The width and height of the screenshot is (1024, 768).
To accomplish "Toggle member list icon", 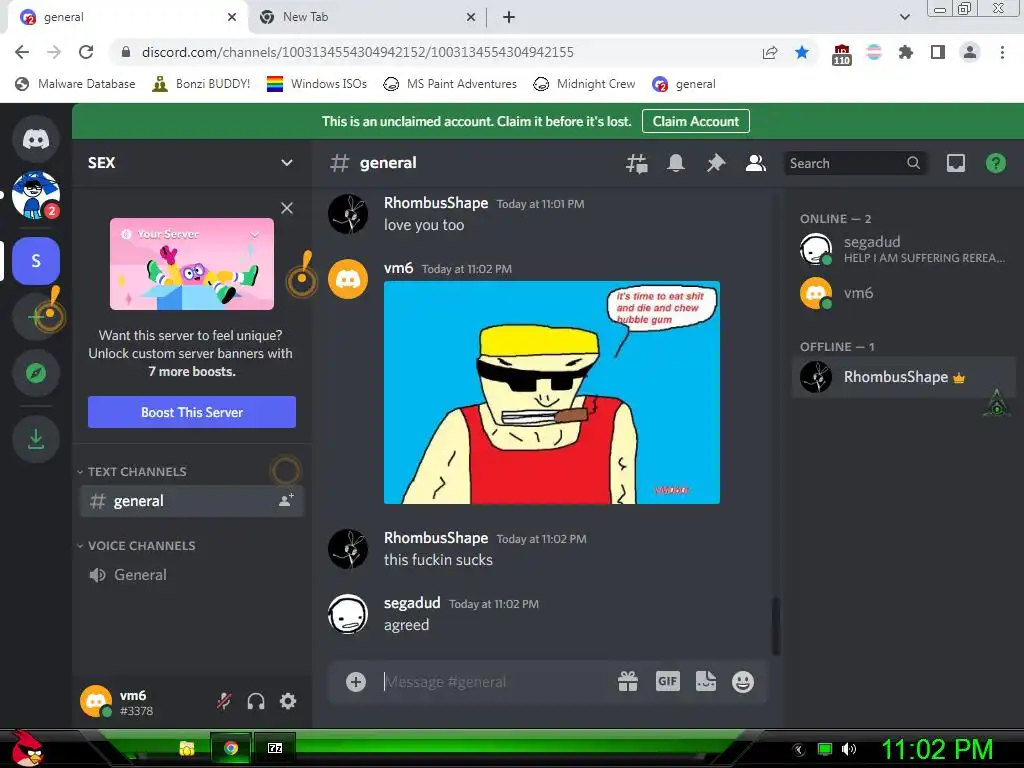I will pos(756,163).
